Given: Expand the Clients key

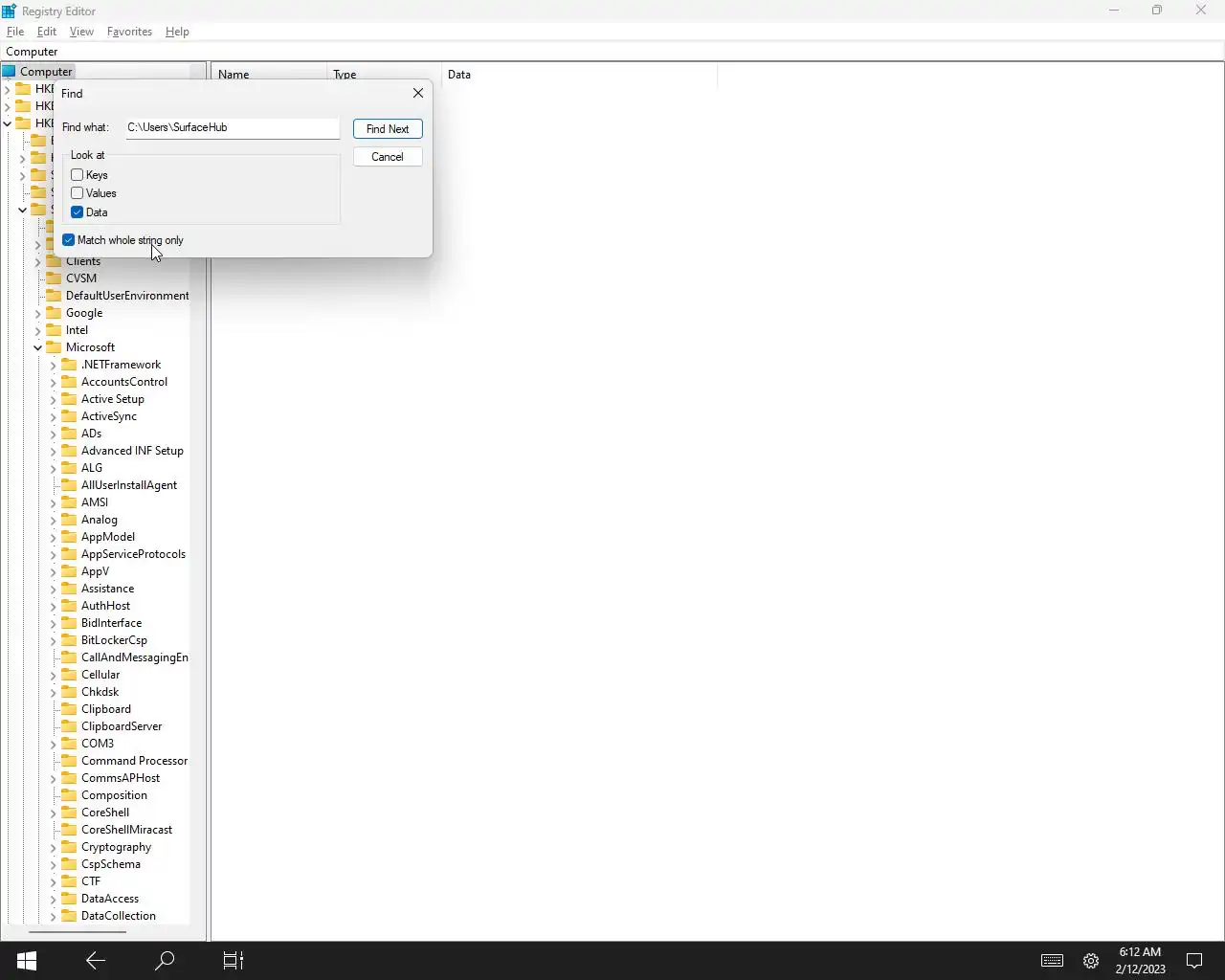Looking at the screenshot, I should point(38,261).
